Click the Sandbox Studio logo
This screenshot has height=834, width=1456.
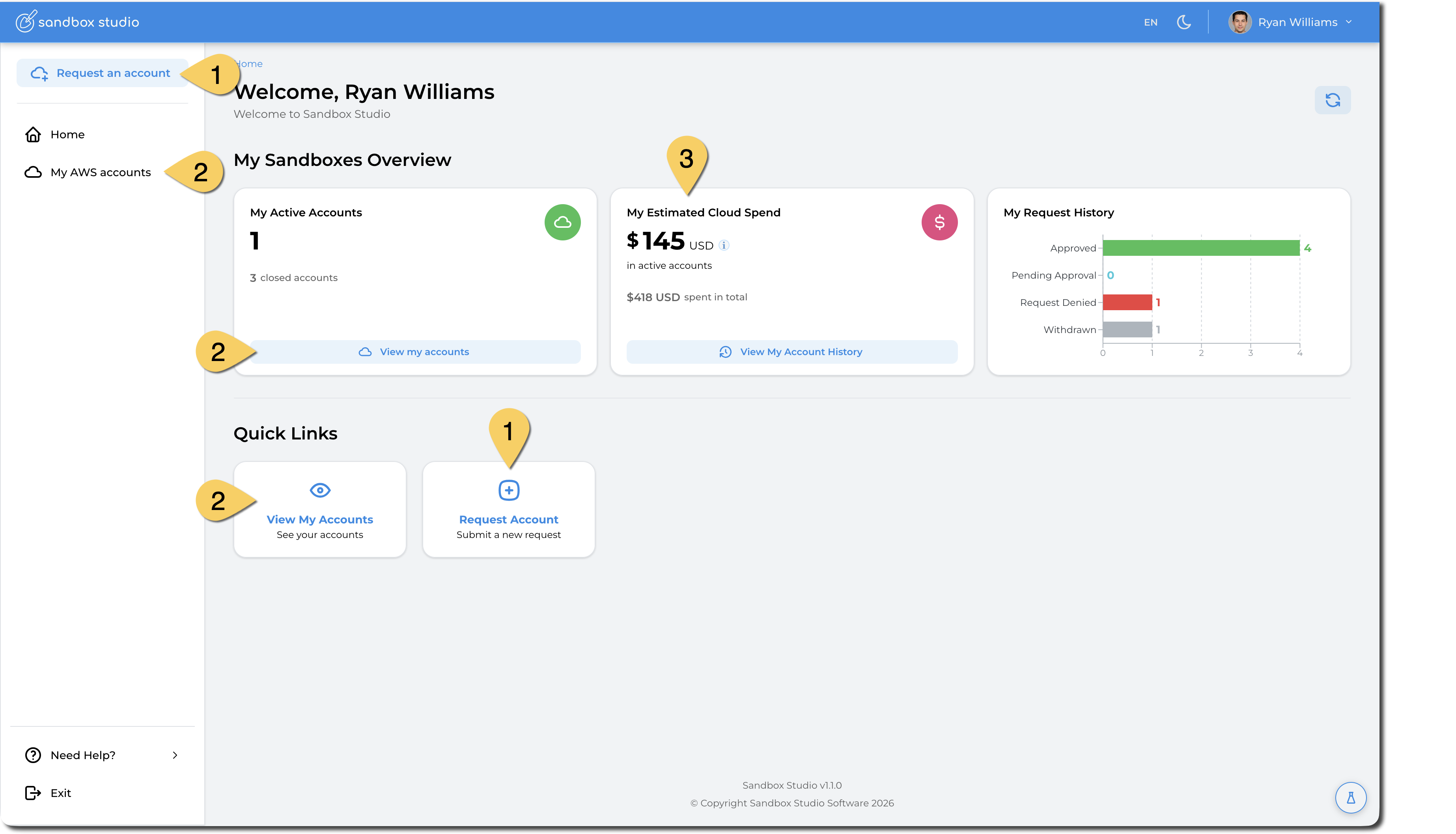coord(77,22)
